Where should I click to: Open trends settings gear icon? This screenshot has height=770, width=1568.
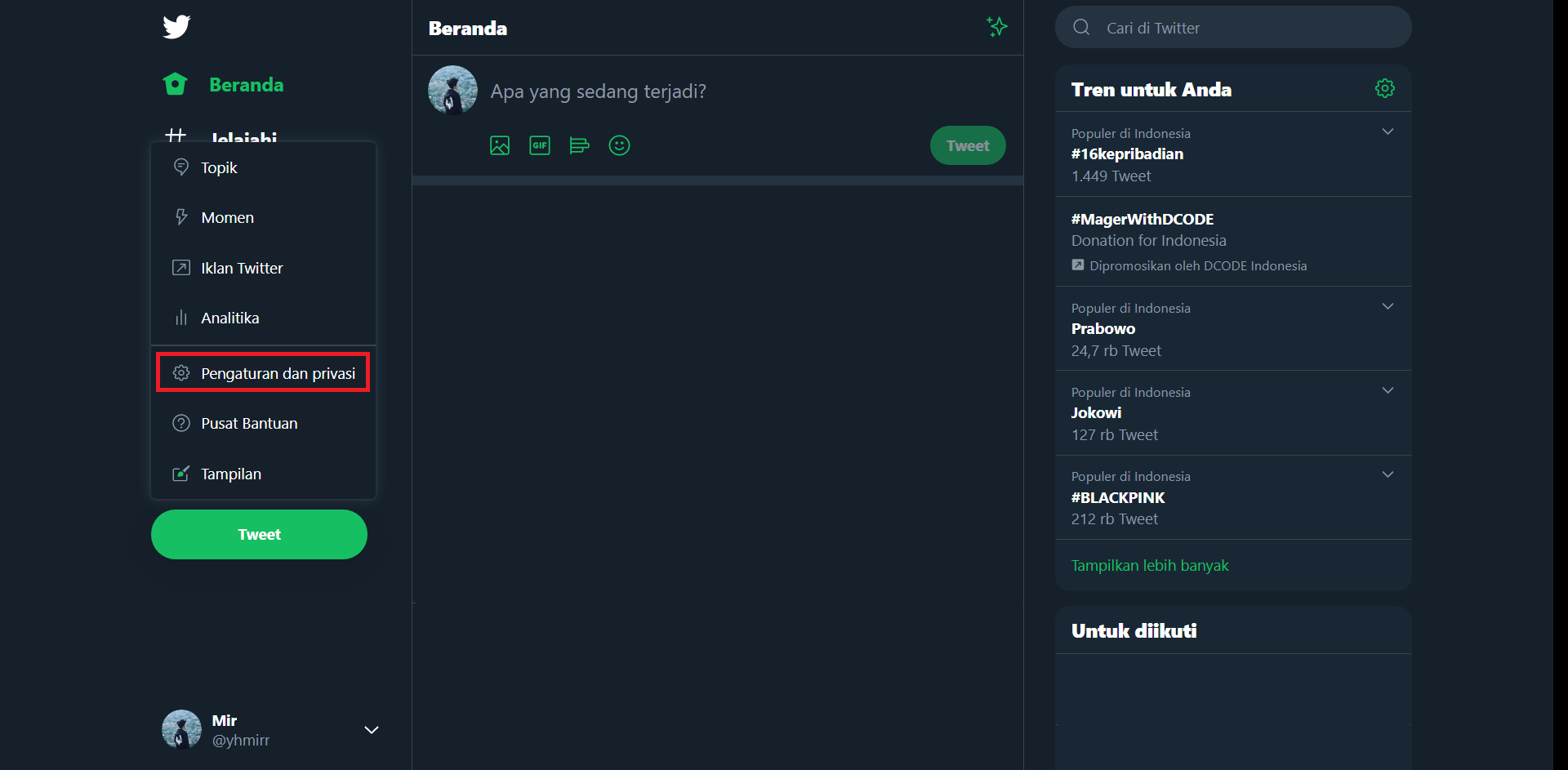[x=1385, y=88]
